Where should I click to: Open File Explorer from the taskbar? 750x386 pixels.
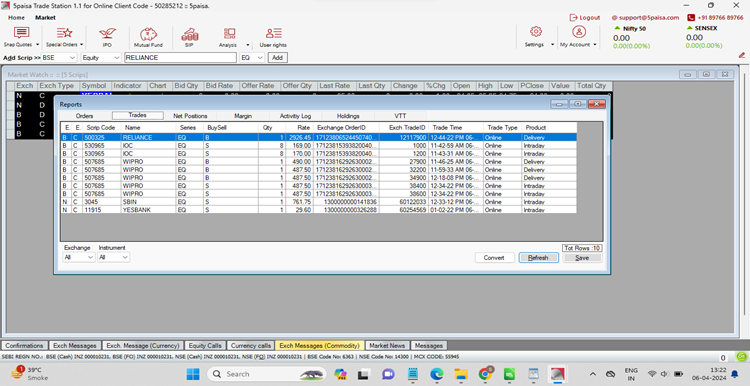point(461,374)
